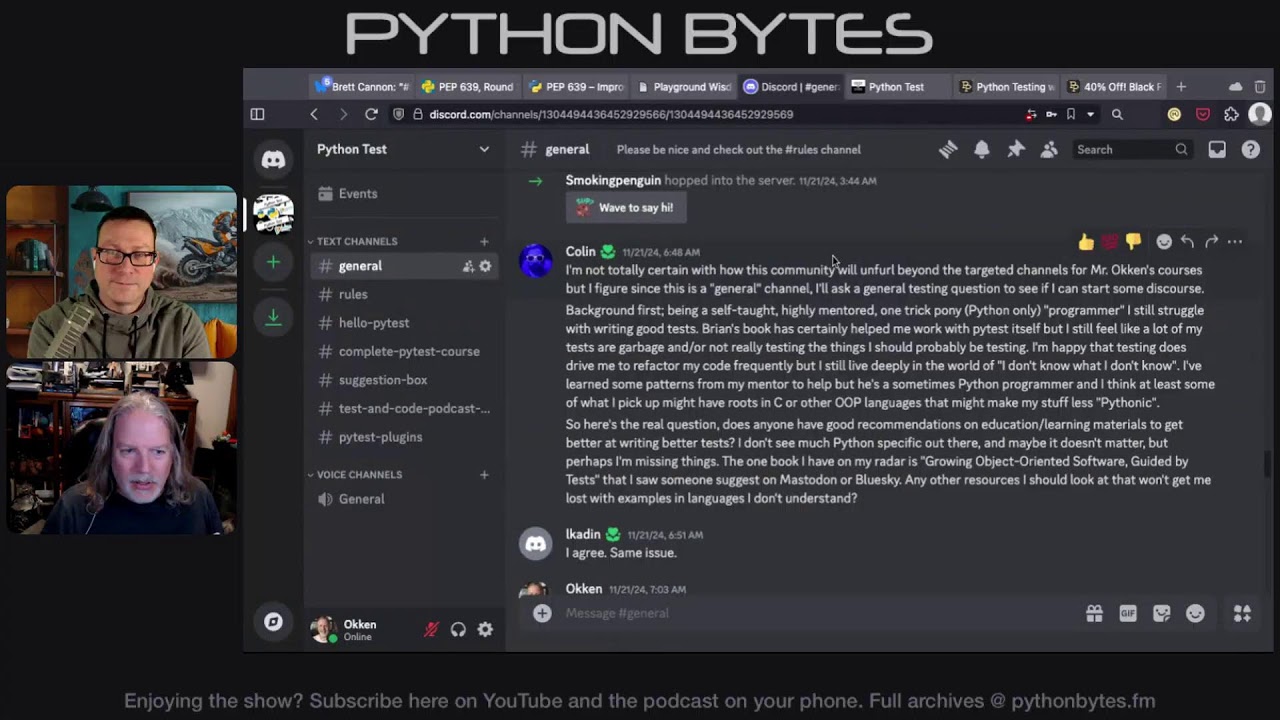1280x720 pixels.
Task: Open User Settings gear next to Okken
Action: (x=485, y=630)
